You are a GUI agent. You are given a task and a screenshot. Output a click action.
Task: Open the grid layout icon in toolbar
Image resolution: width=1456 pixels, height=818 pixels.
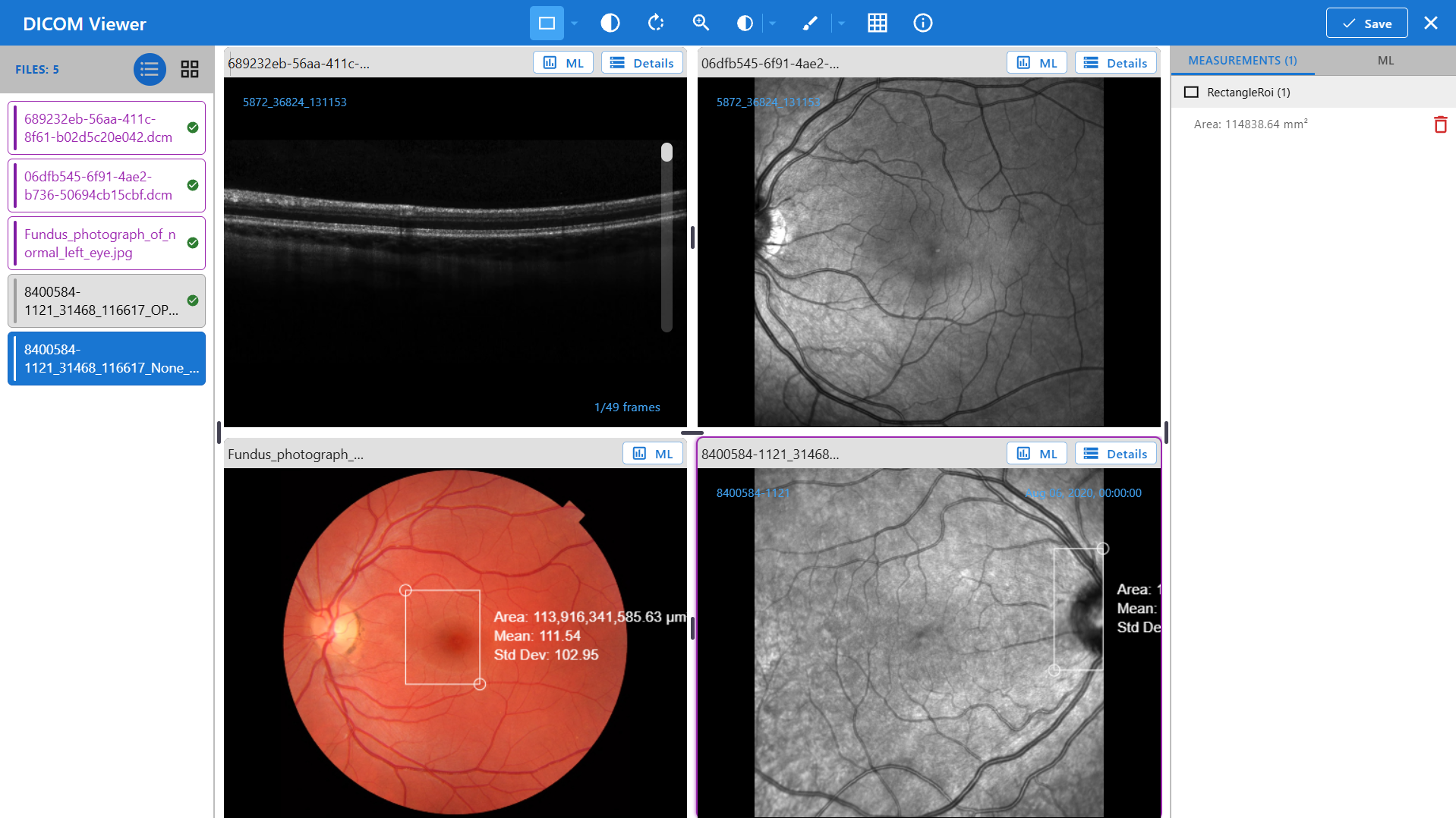tap(878, 24)
